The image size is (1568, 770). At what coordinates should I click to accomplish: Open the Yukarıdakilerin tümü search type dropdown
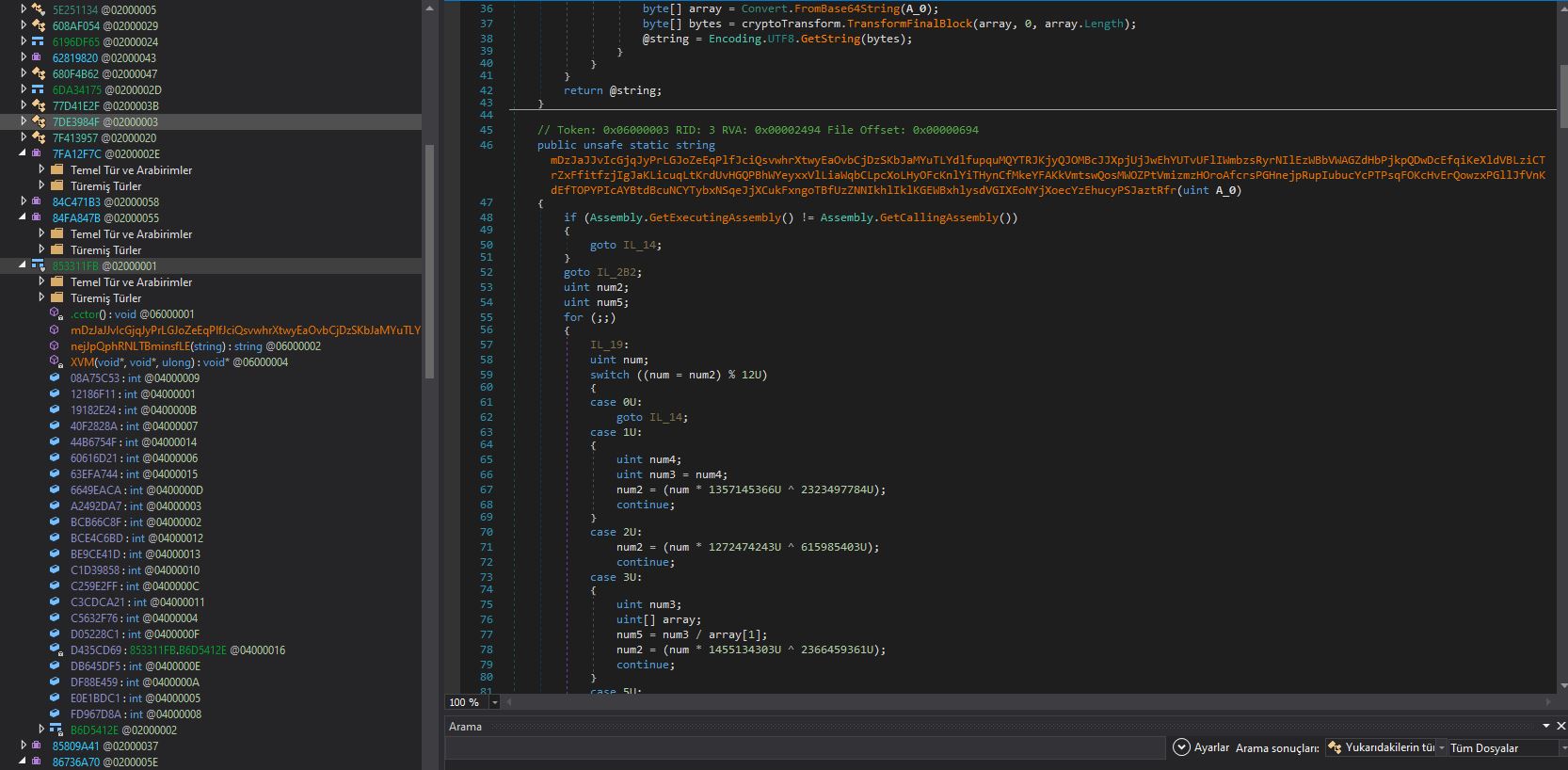(x=1441, y=747)
